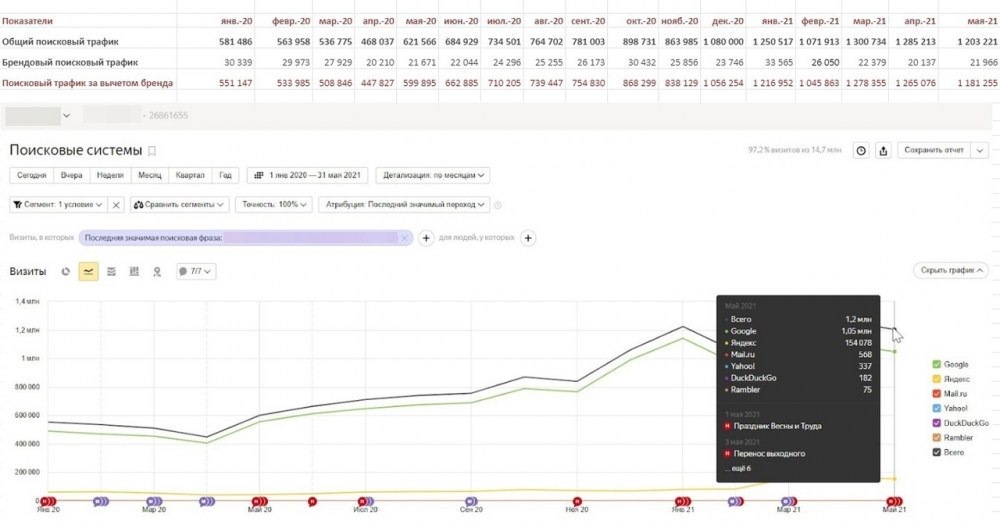1000x525 pixels.
Task: Choose the bar column chart icon
Action: (x=134, y=271)
